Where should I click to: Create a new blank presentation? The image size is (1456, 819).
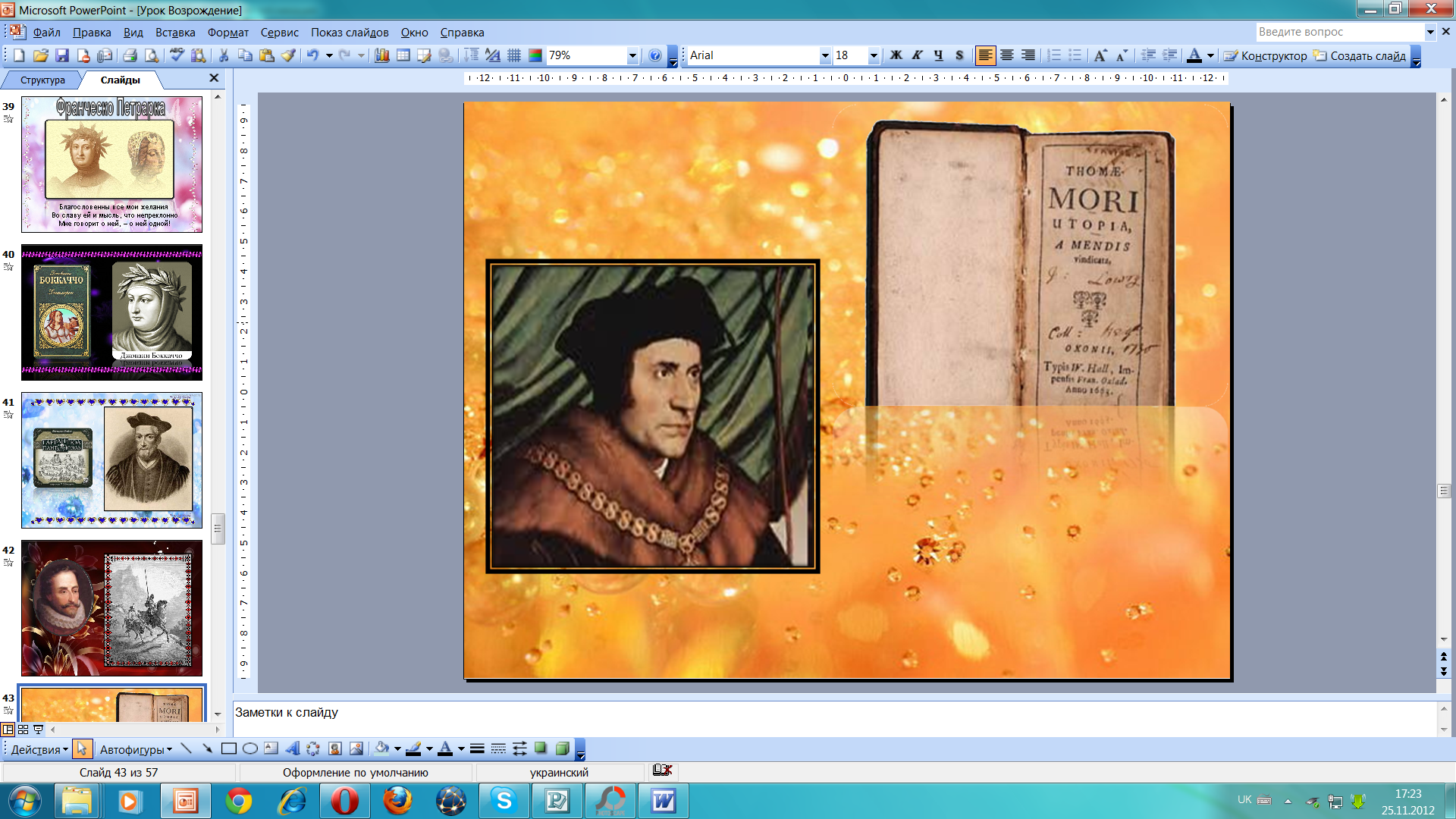pyautogui.click(x=19, y=55)
